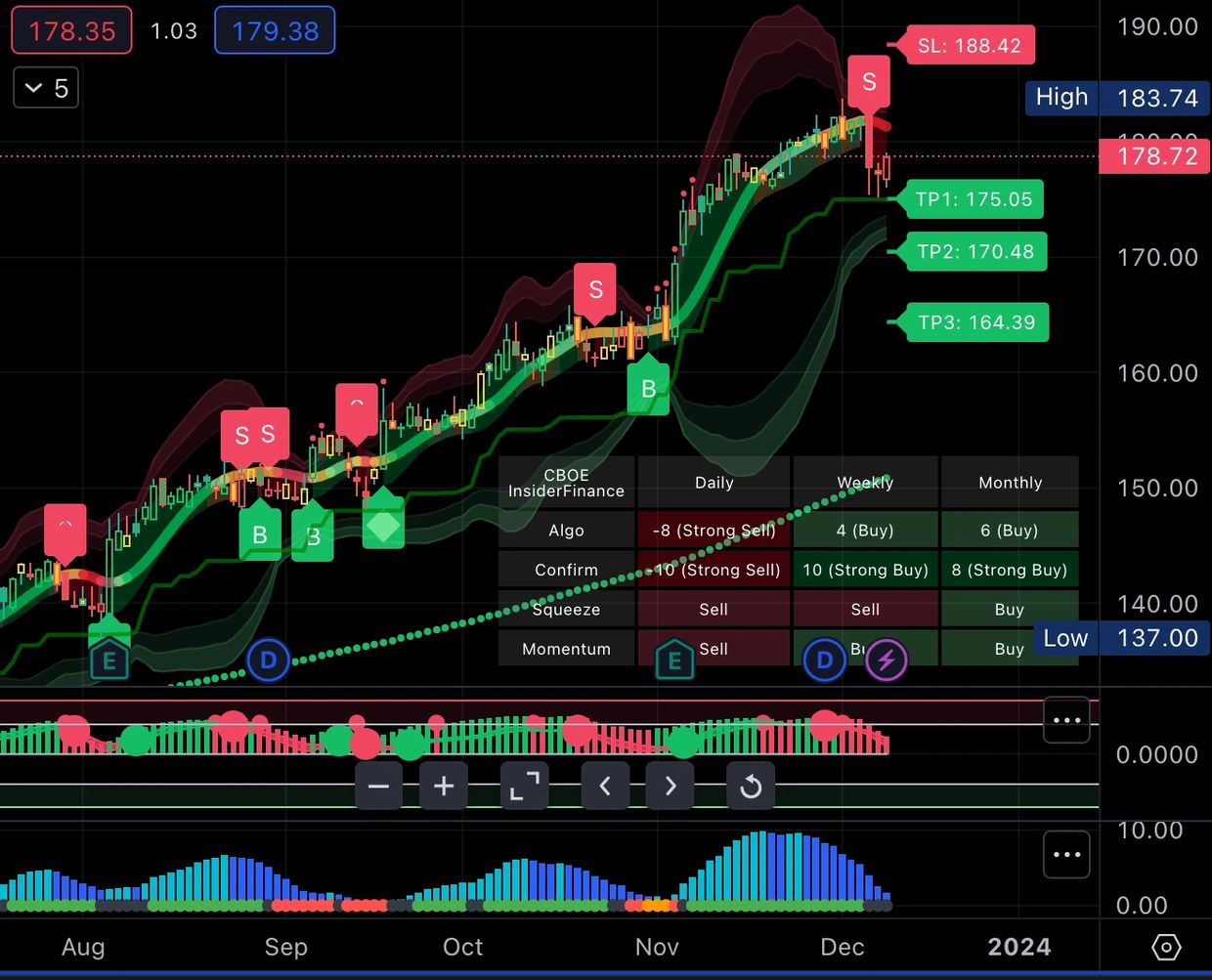Select the Daily column in the signals table
This screenshot has width=1212, height=980.
coord(714,482)
